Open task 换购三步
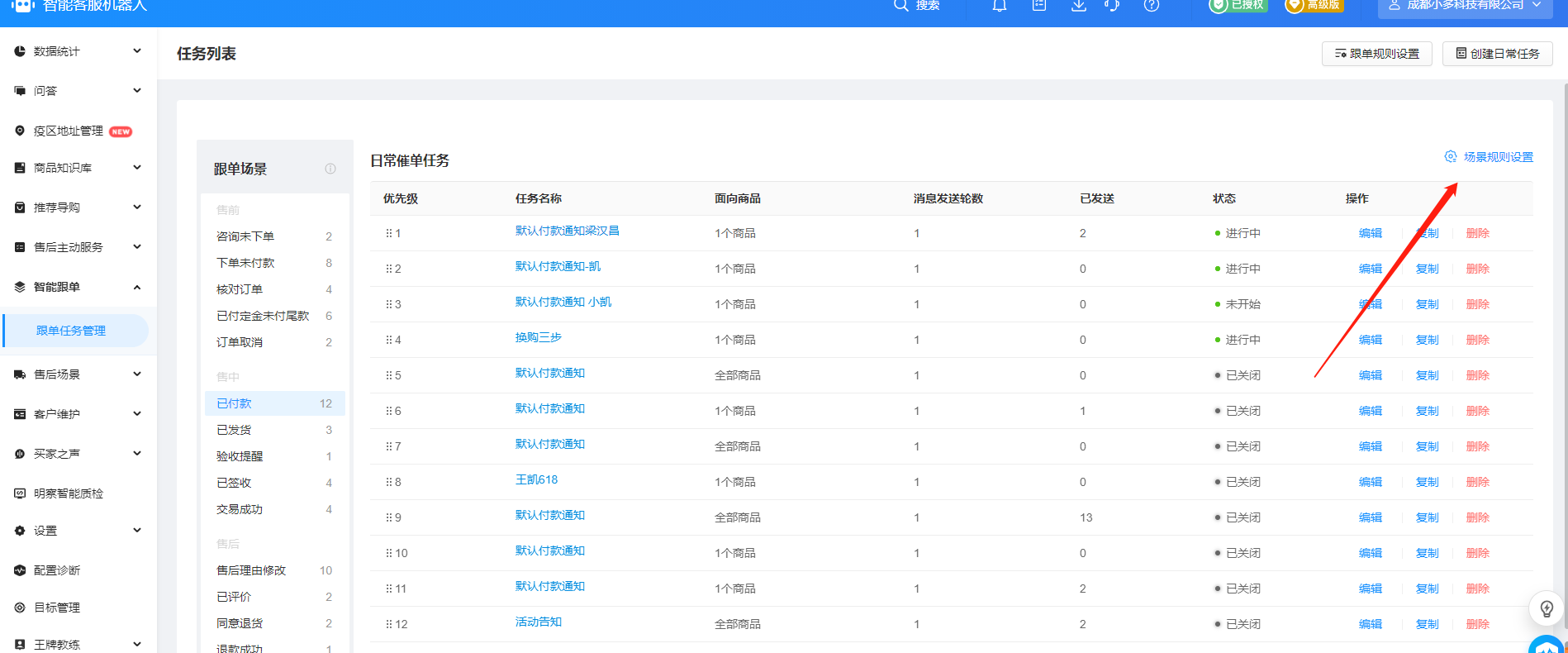This screenshot has width=1568, height=653. click(539, 337)
